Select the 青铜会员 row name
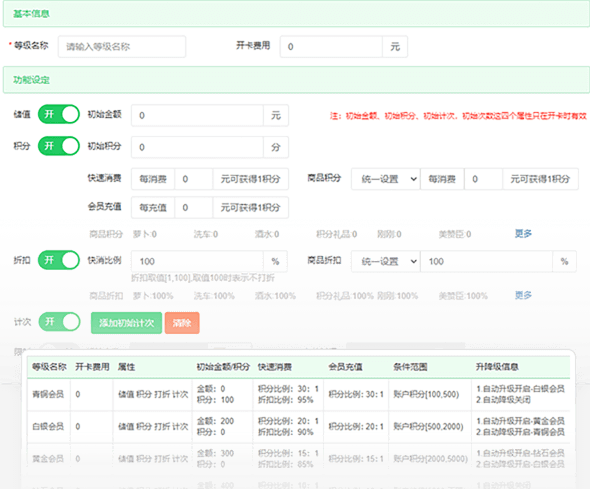This screenshot has width=590, height=489. pos(48,394)
